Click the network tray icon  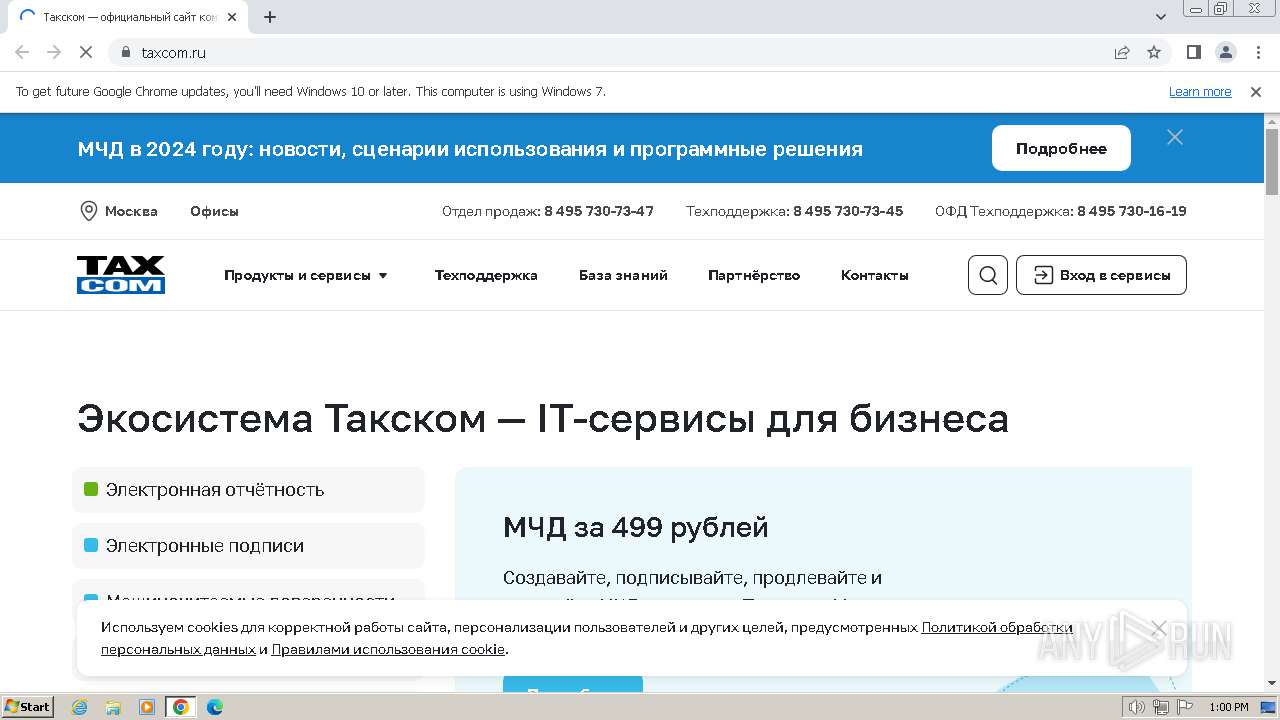1160,707
